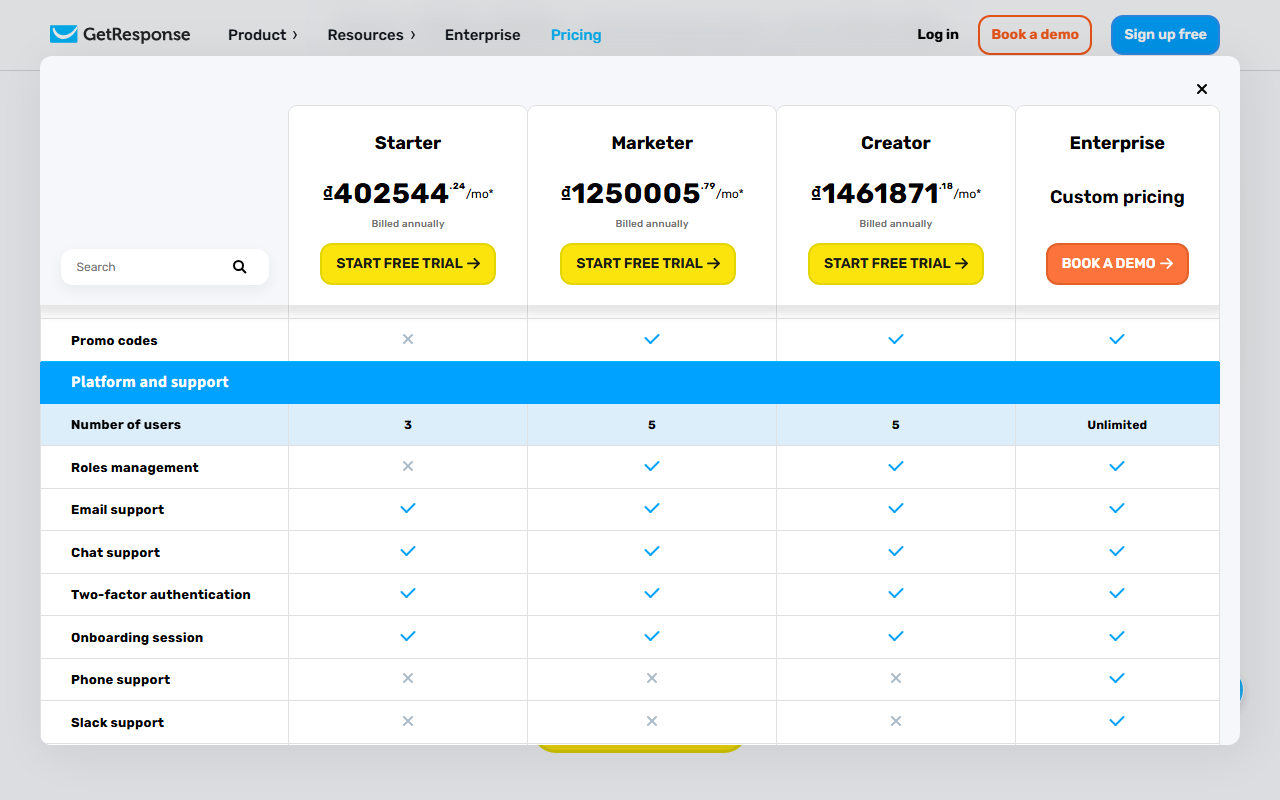Click the Custom pricing text
The width and height of the screenshot is (1280, 800).
1117,197
